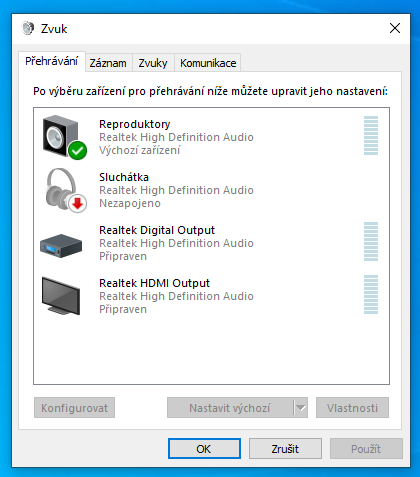Viewport: 420px width, 477px height.
Task: Select the Sluchátka headphones icon
Action: click(66, 190)
